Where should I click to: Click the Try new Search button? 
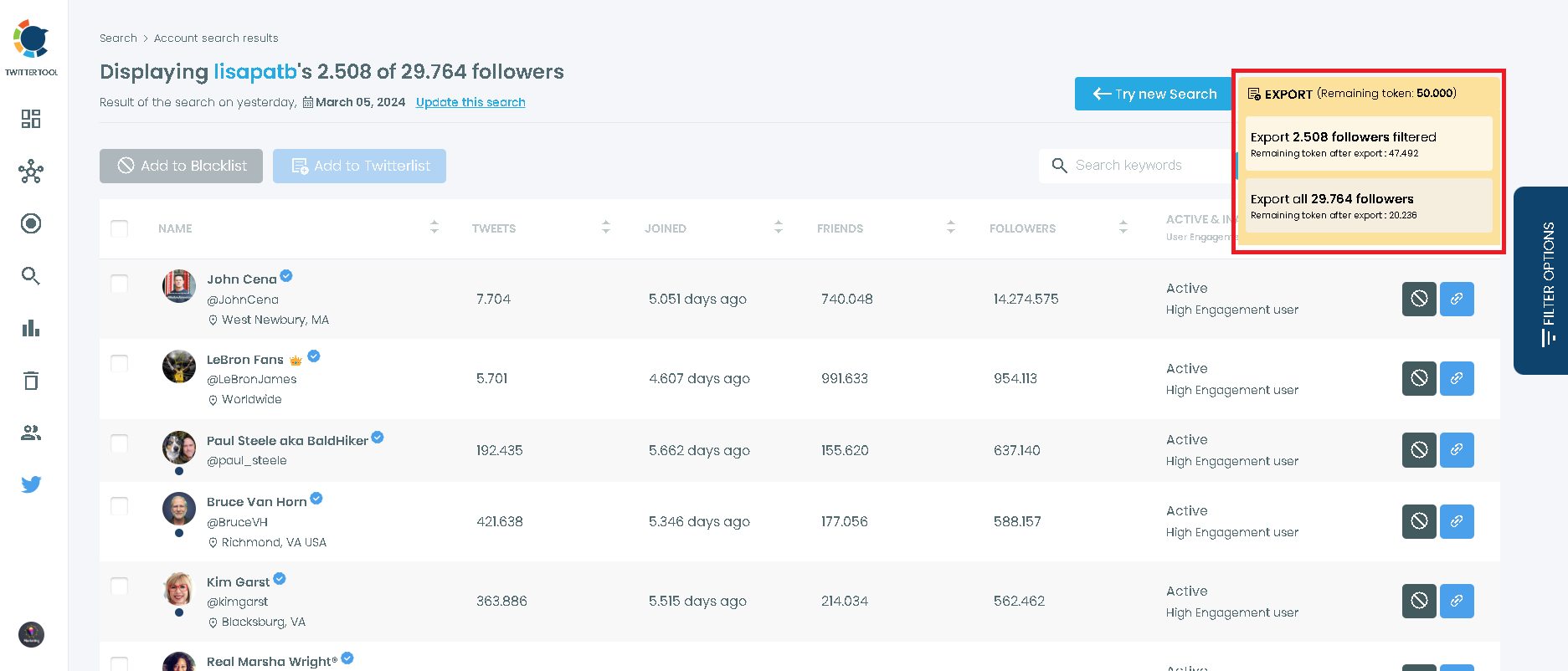[x=1154, y=94]
